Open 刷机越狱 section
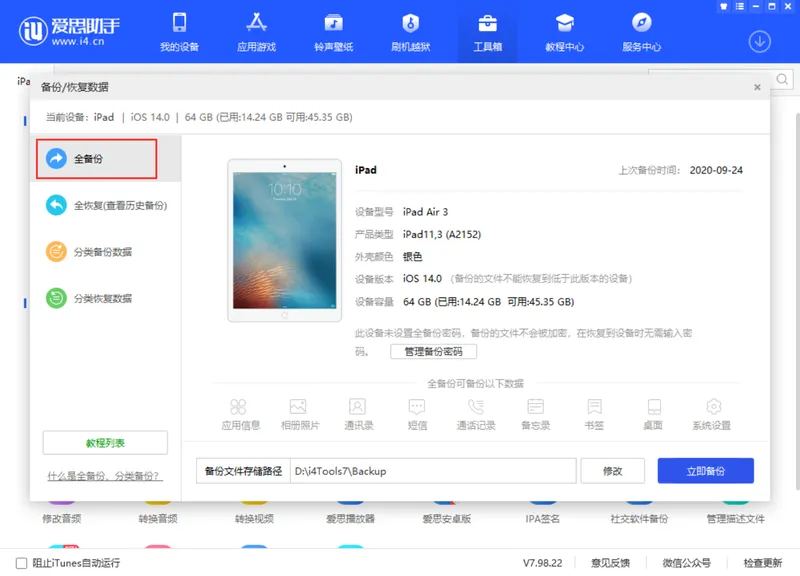 click(x=410, y=32)
